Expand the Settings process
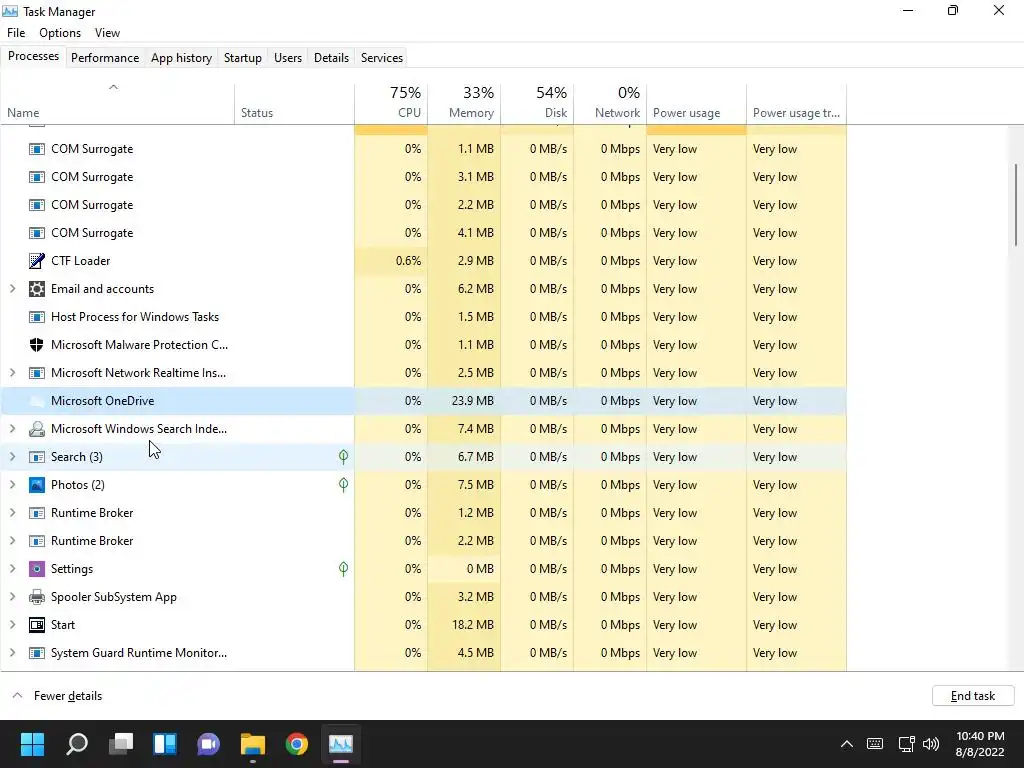The image size is (1024, 768). tap(12, 569)
